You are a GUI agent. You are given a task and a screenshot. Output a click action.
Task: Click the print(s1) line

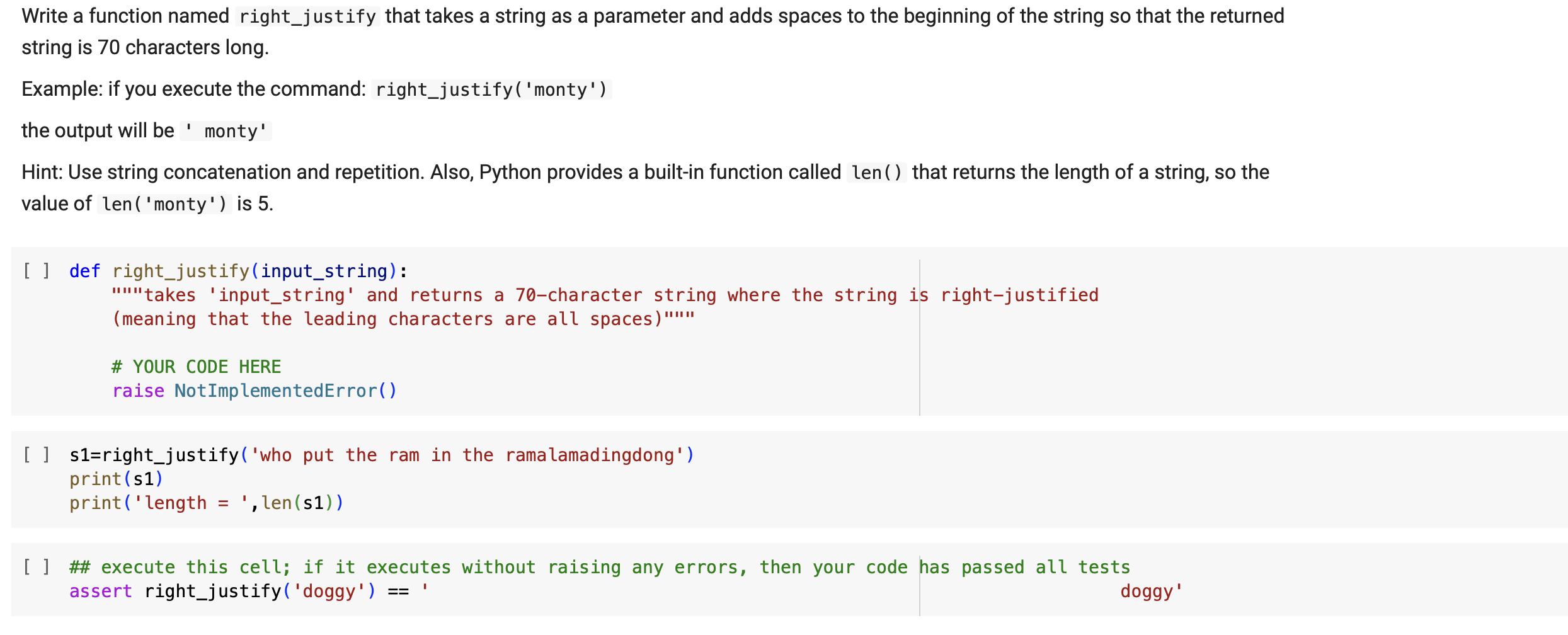[116, 478]
